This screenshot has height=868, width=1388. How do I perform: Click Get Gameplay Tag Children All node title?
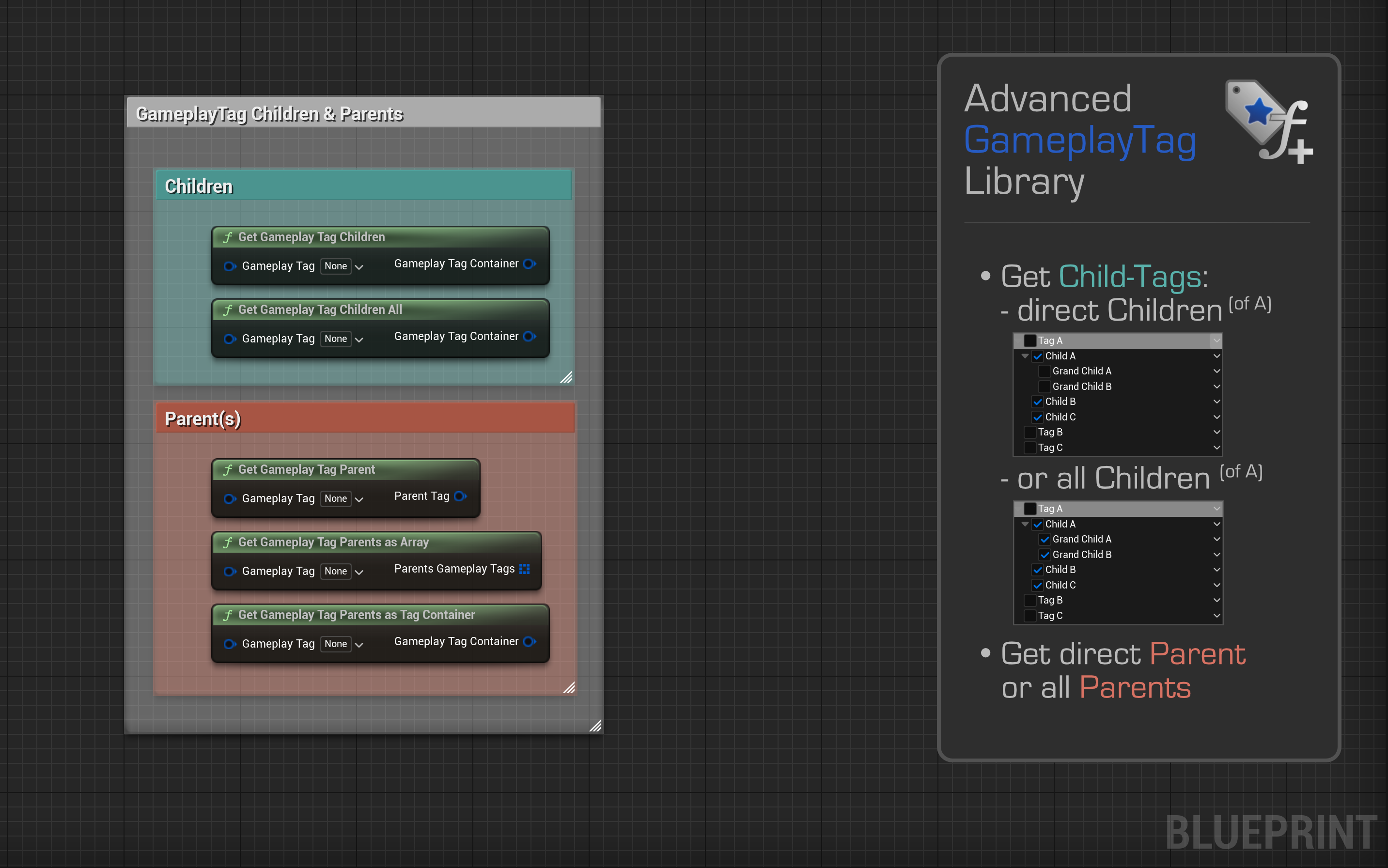pyautogui.click(x=320, y=310)
